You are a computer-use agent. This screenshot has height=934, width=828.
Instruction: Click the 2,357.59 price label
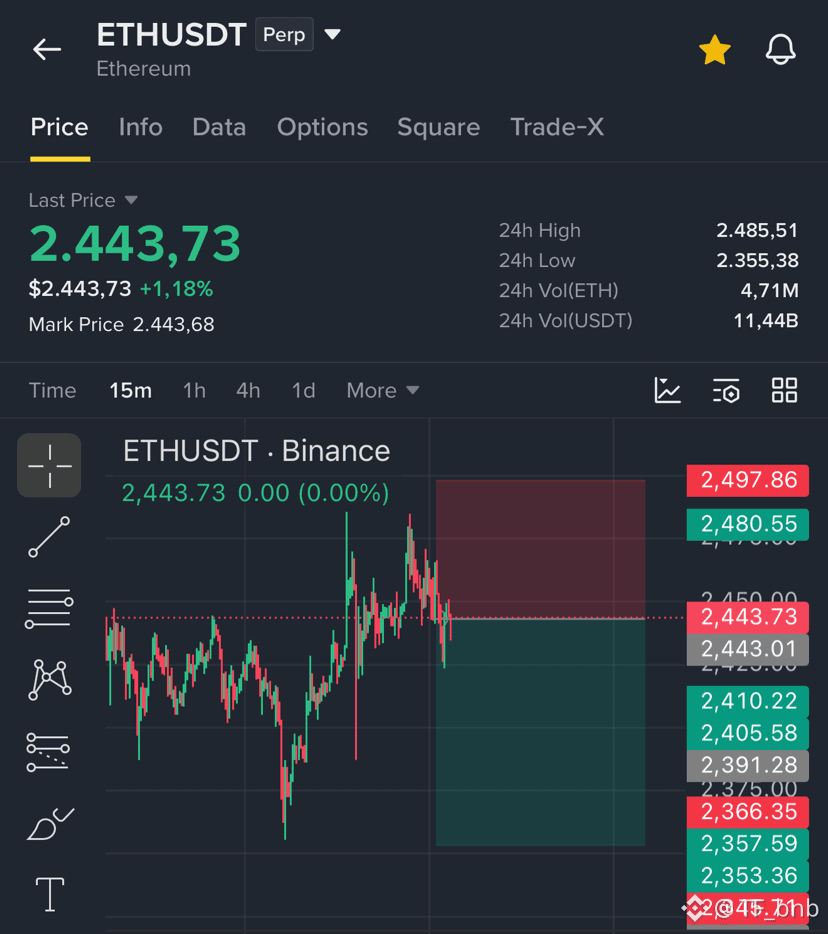[x=748, y=844]
